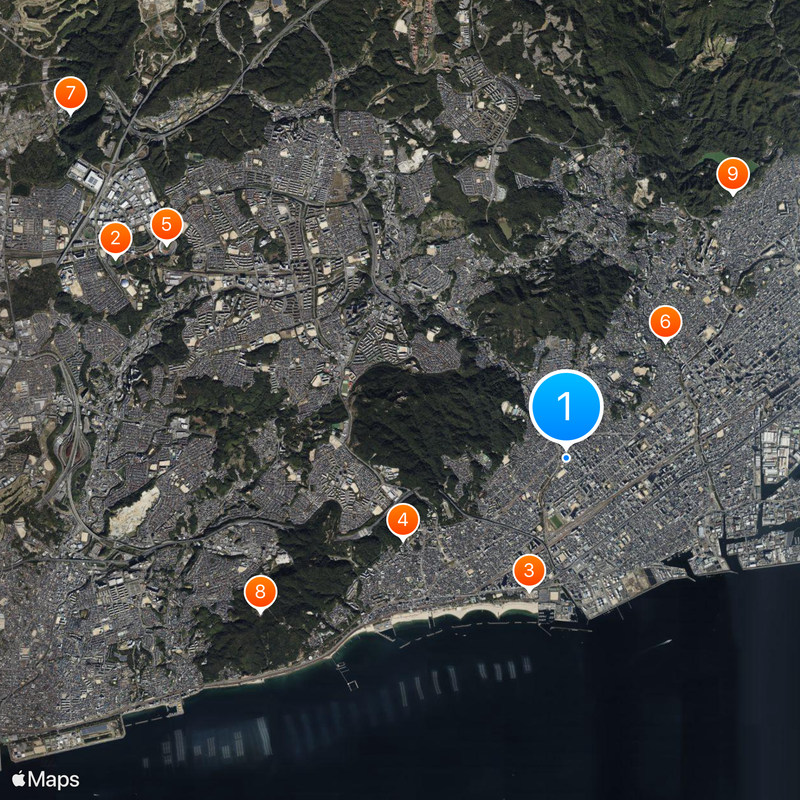
Task: Click the aquaculture rafts in the sea
Action: [420, 690]
